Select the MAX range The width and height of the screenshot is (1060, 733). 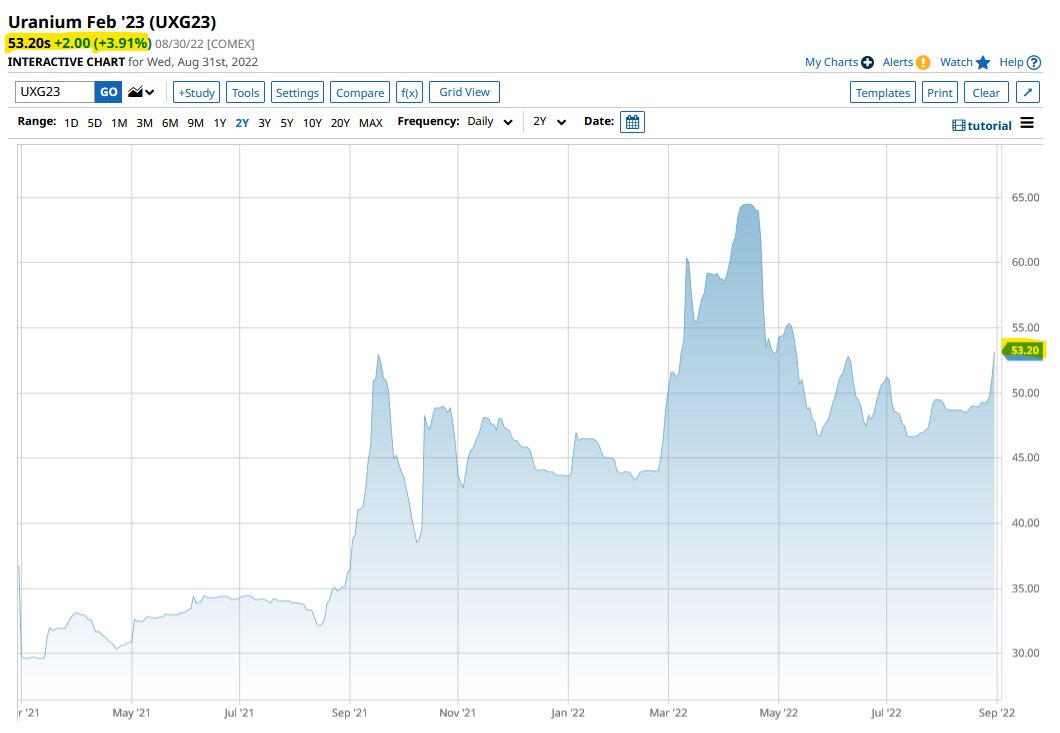click(370, 123)
